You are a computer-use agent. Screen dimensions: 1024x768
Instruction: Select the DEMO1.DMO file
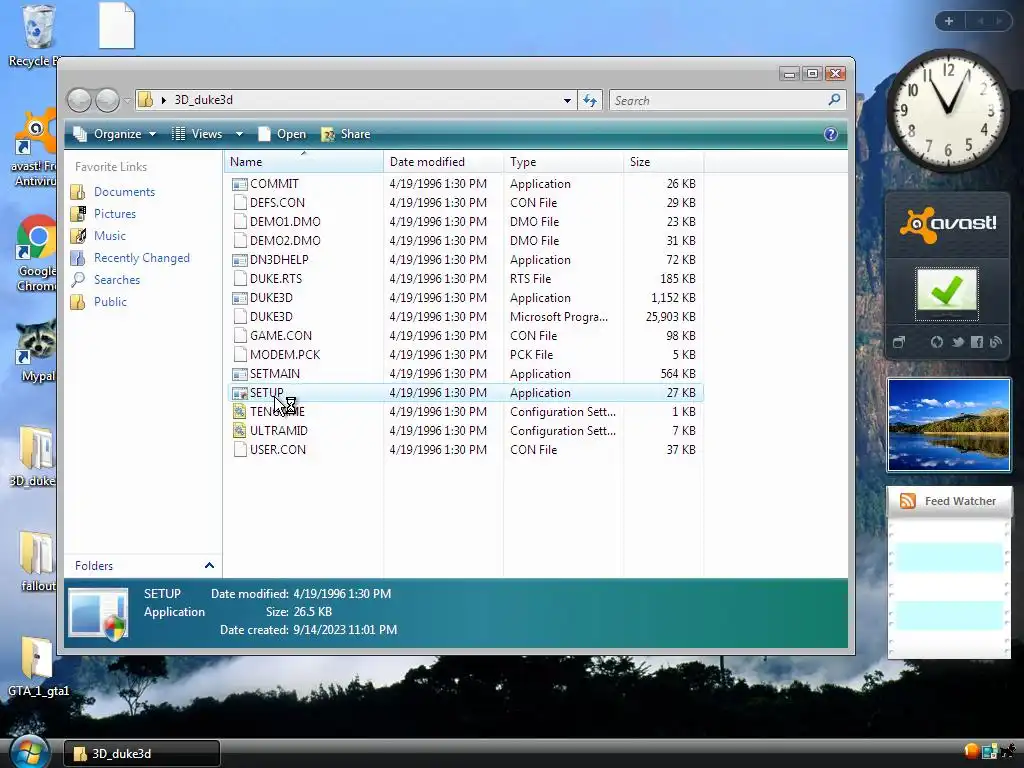pyautogui.click(x=465, y=221)
